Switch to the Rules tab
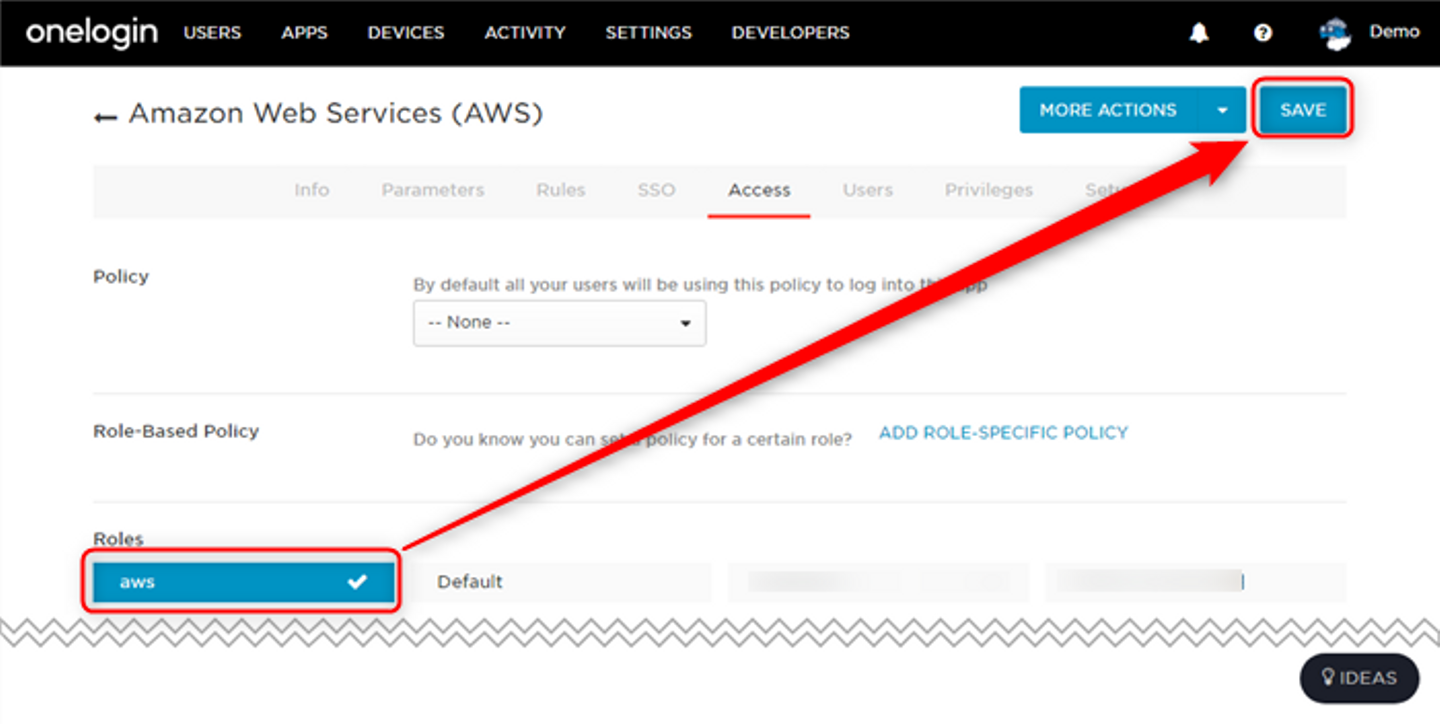Image resolution: width=1440 pixels, height=724 pixels. click(561, 190)
